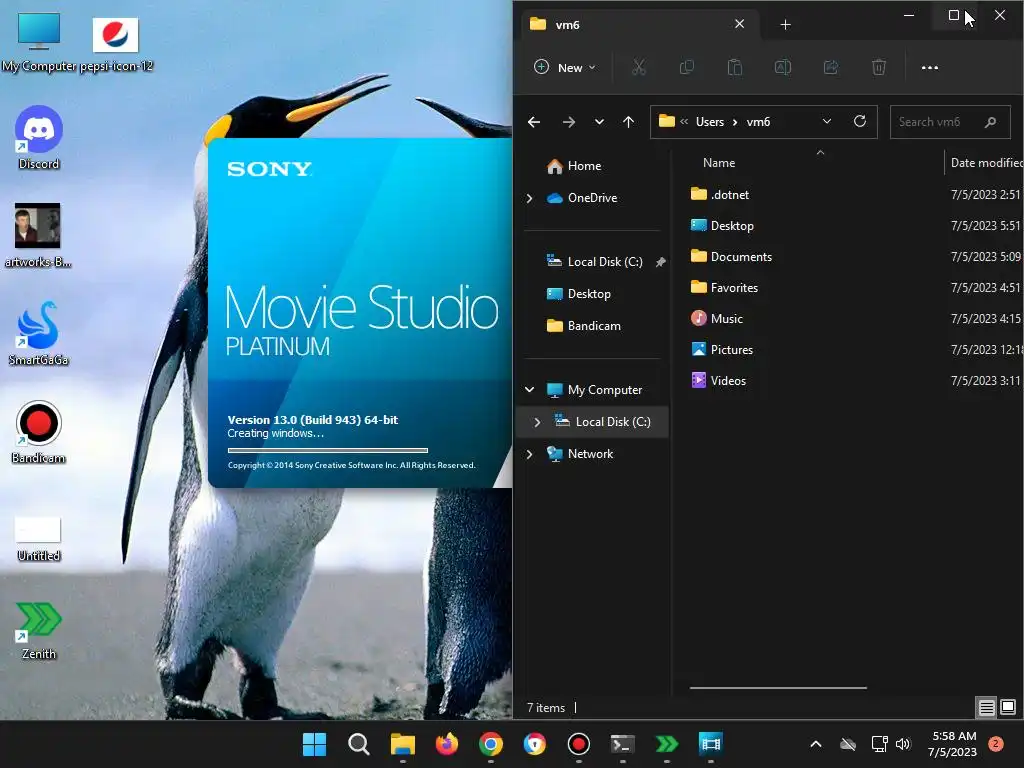Click the Share icon in Explorer toolbar
This screenshot has width=1024, height=768.
[831, 67]
